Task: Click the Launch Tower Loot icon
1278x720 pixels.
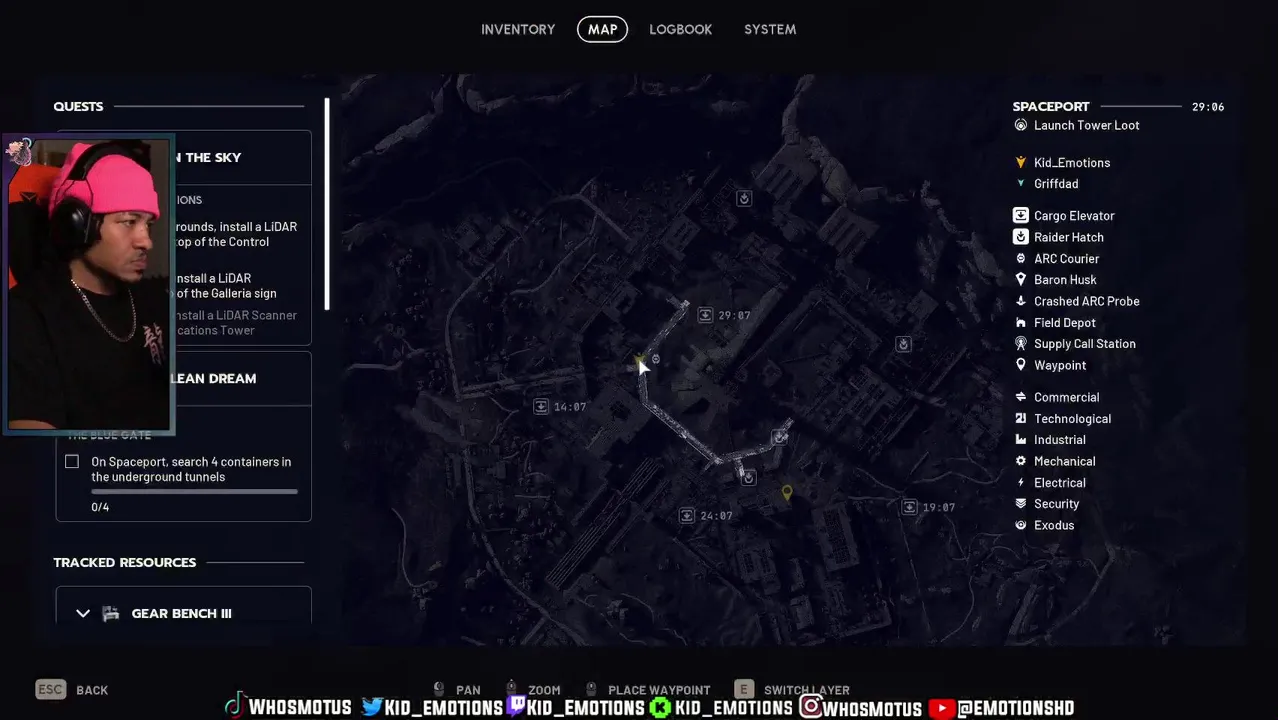Action: click(1020, 125)
